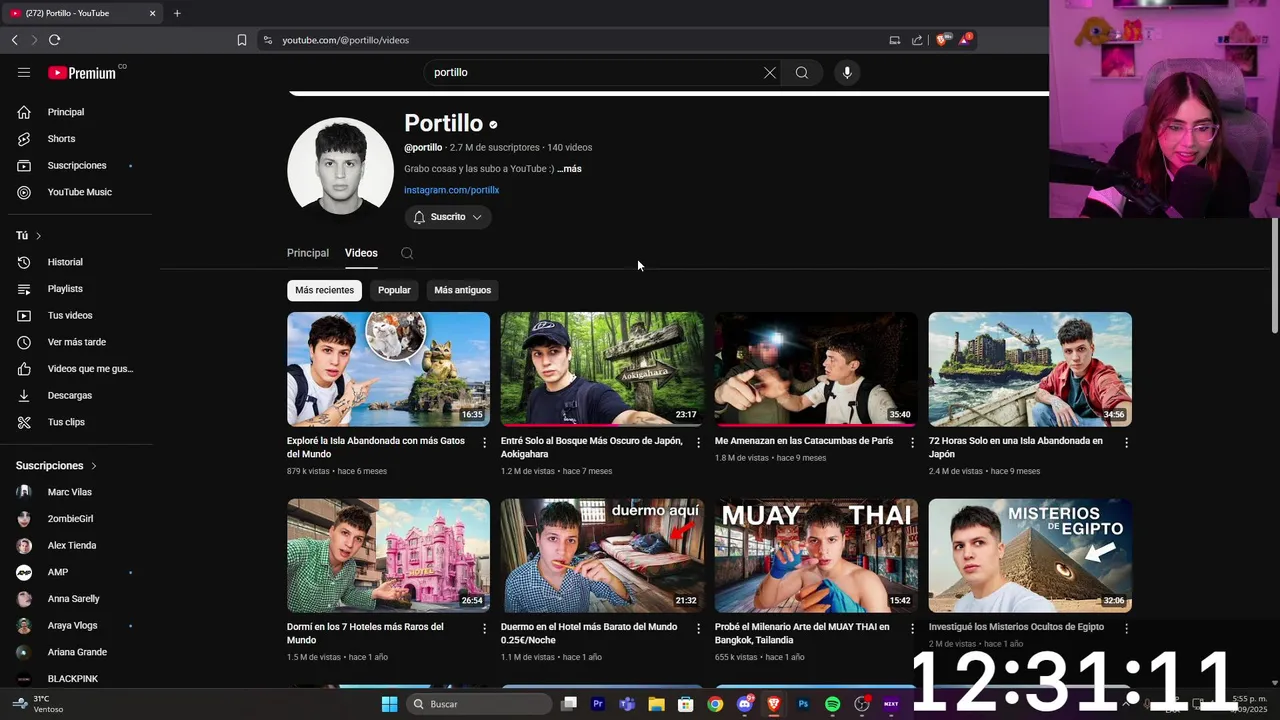Click the browser address bar URL

coord(345,40)
